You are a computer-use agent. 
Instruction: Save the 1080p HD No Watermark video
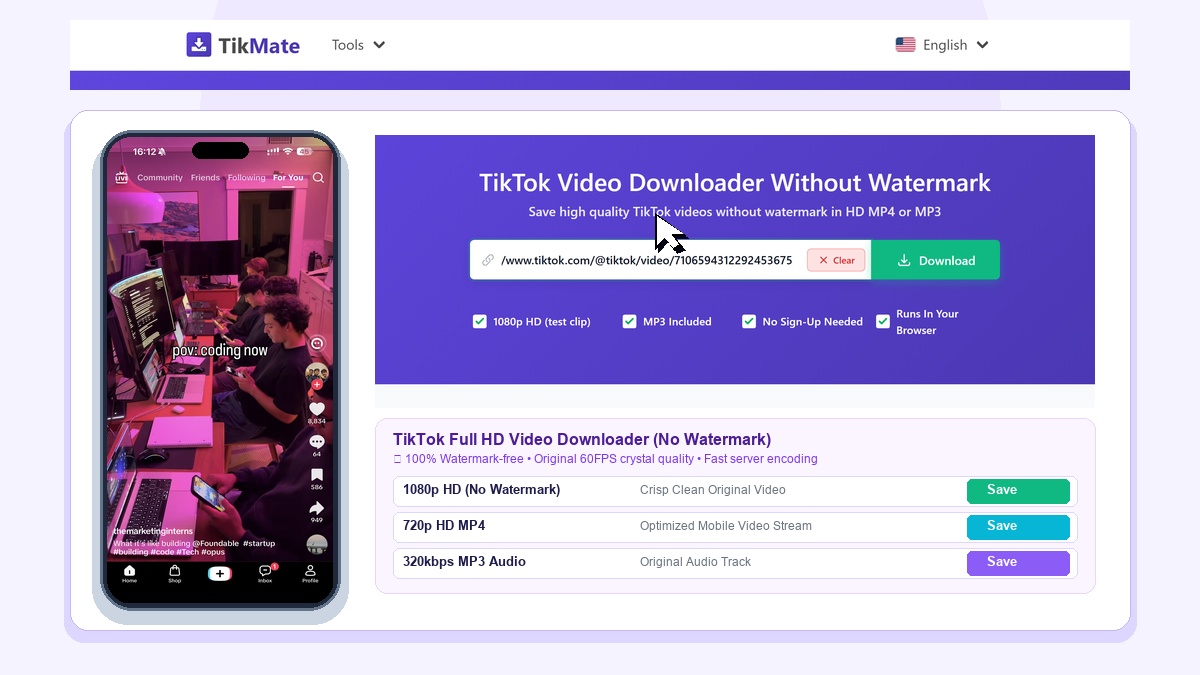[x=1018, y=491]
